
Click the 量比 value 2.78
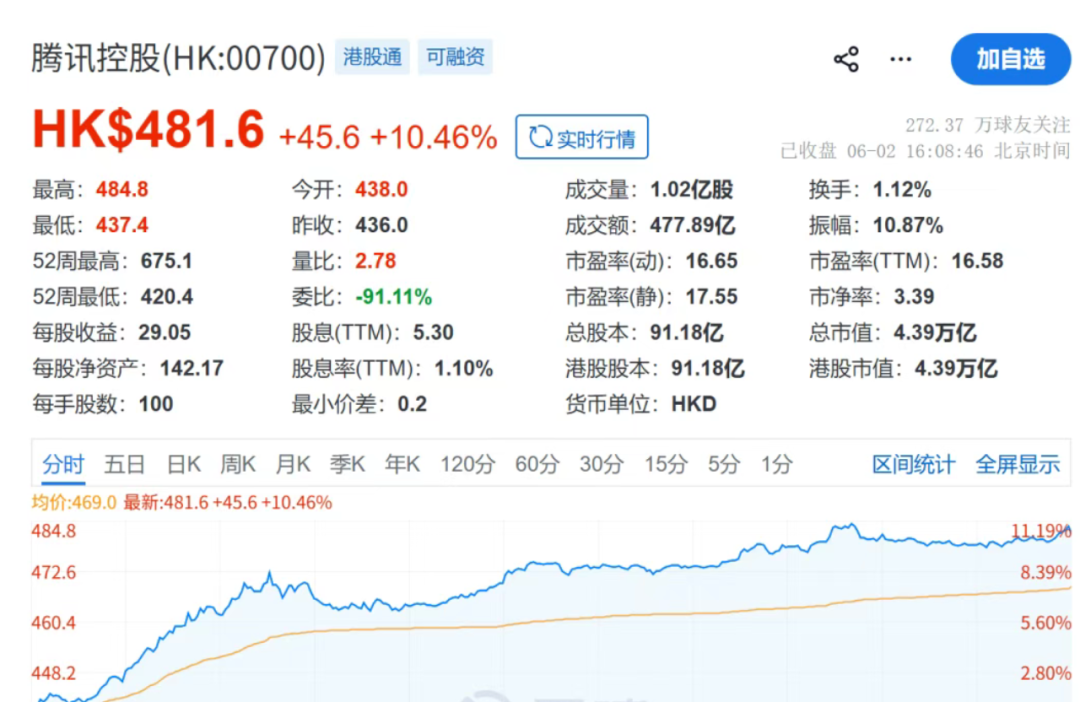click(375, 261)
